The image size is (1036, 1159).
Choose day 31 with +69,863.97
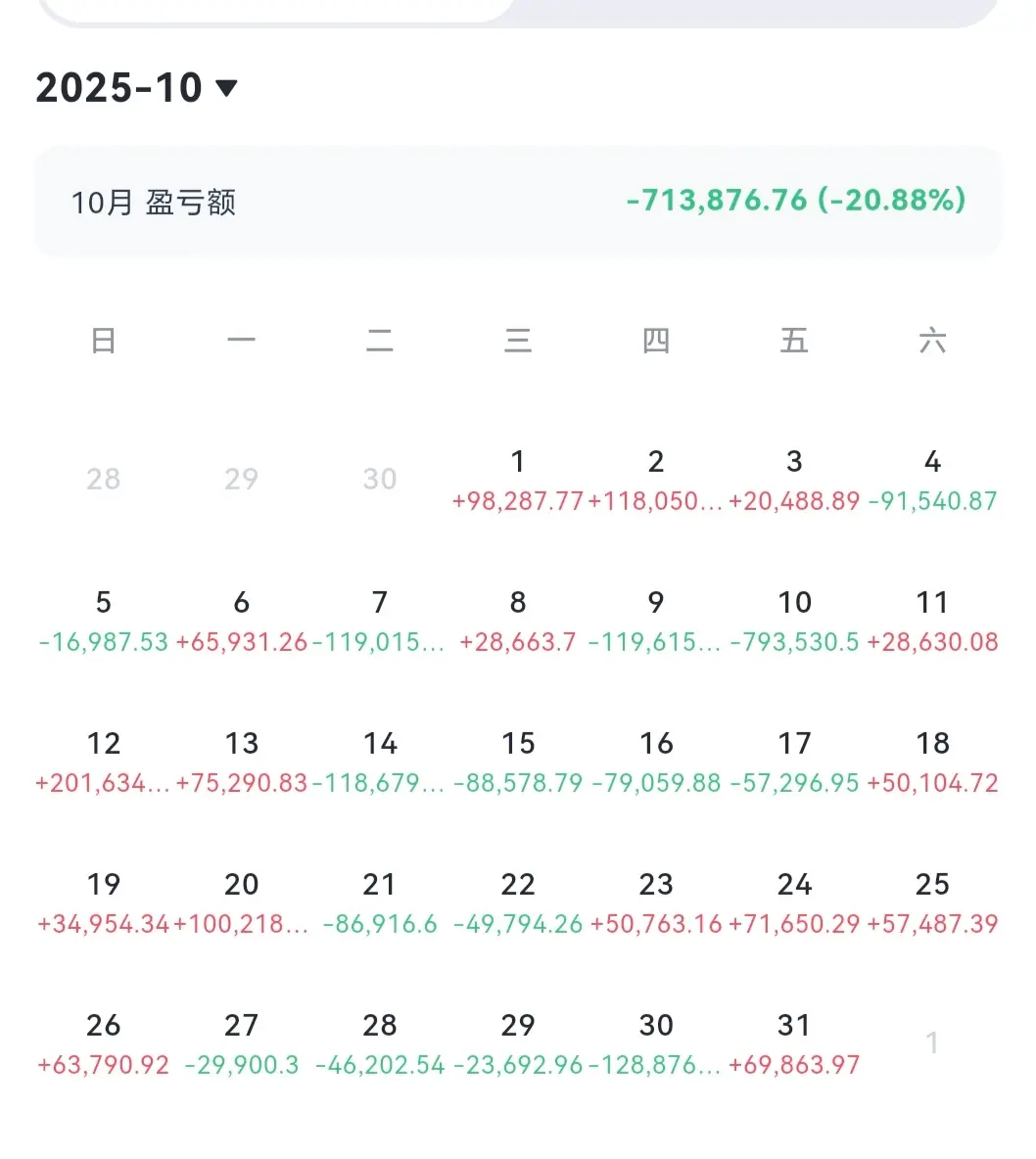click(794, 1043)
